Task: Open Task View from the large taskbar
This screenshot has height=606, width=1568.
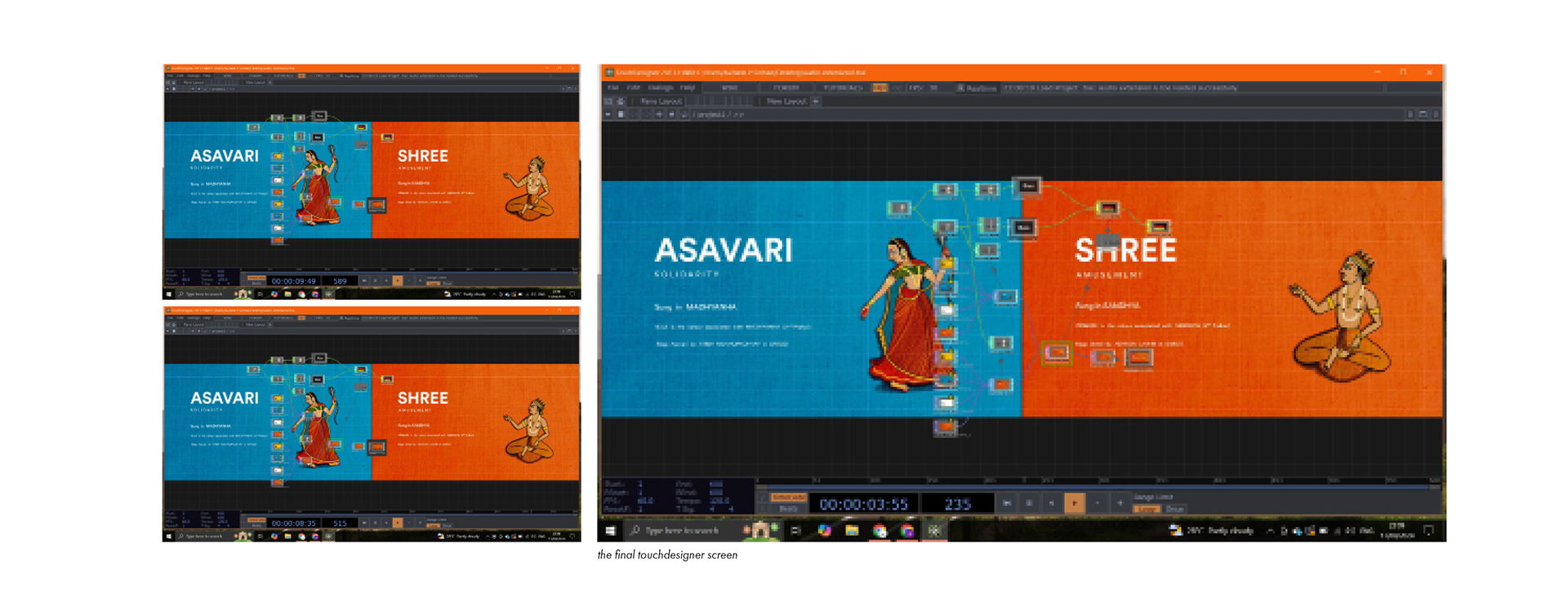Action: (795, 531)
